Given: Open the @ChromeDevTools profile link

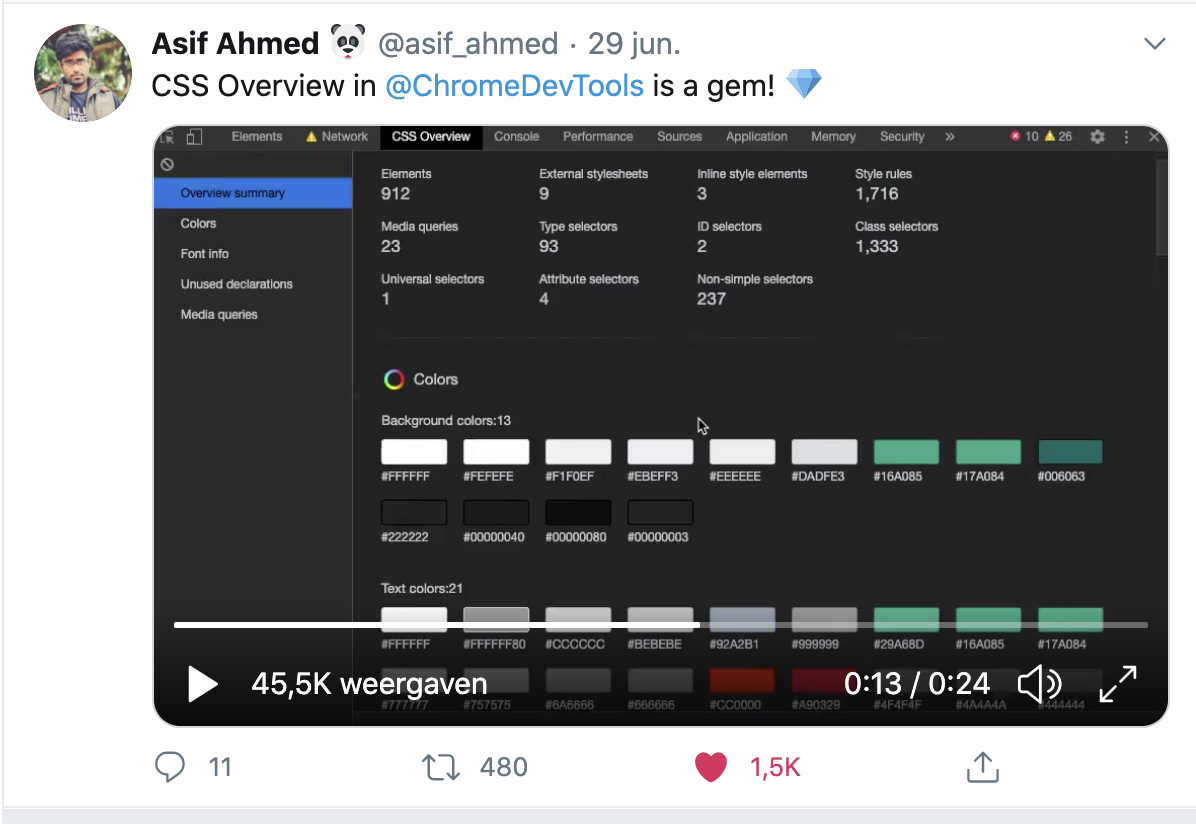Looking at the screenshot, I should pos(514,86).
